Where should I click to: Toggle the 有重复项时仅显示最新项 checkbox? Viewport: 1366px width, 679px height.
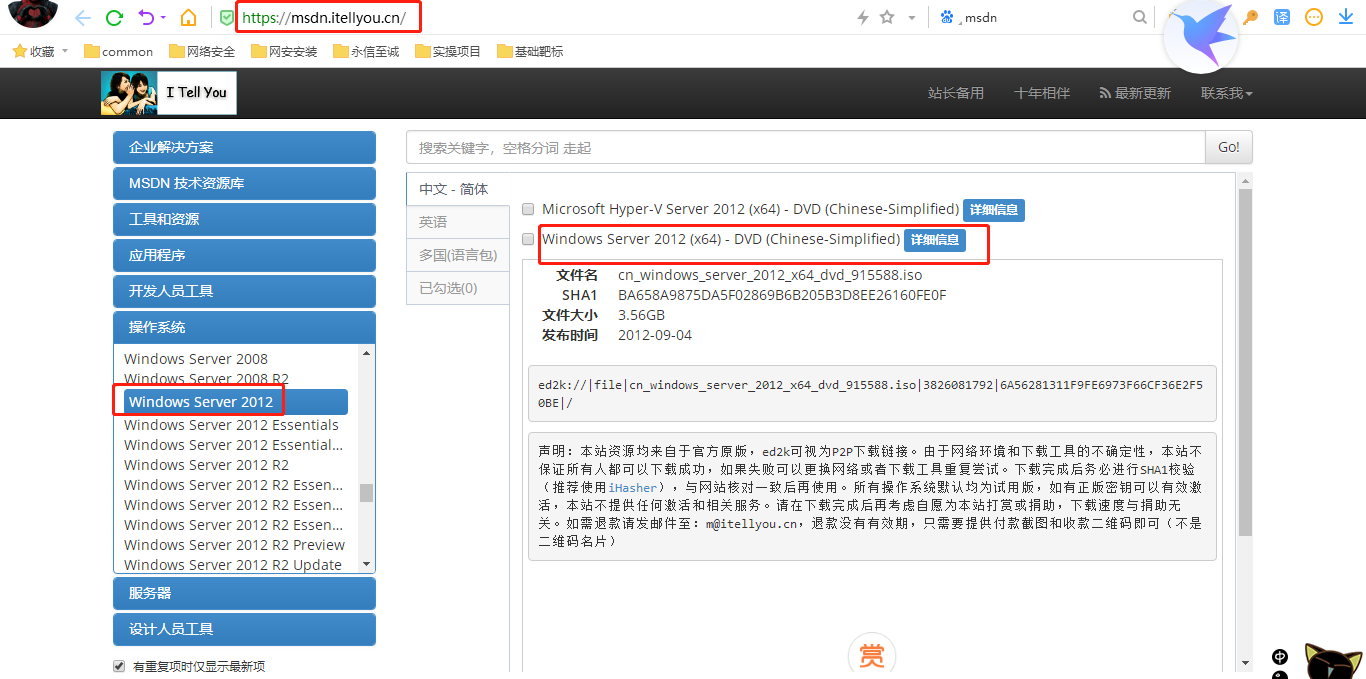point(118,665)
